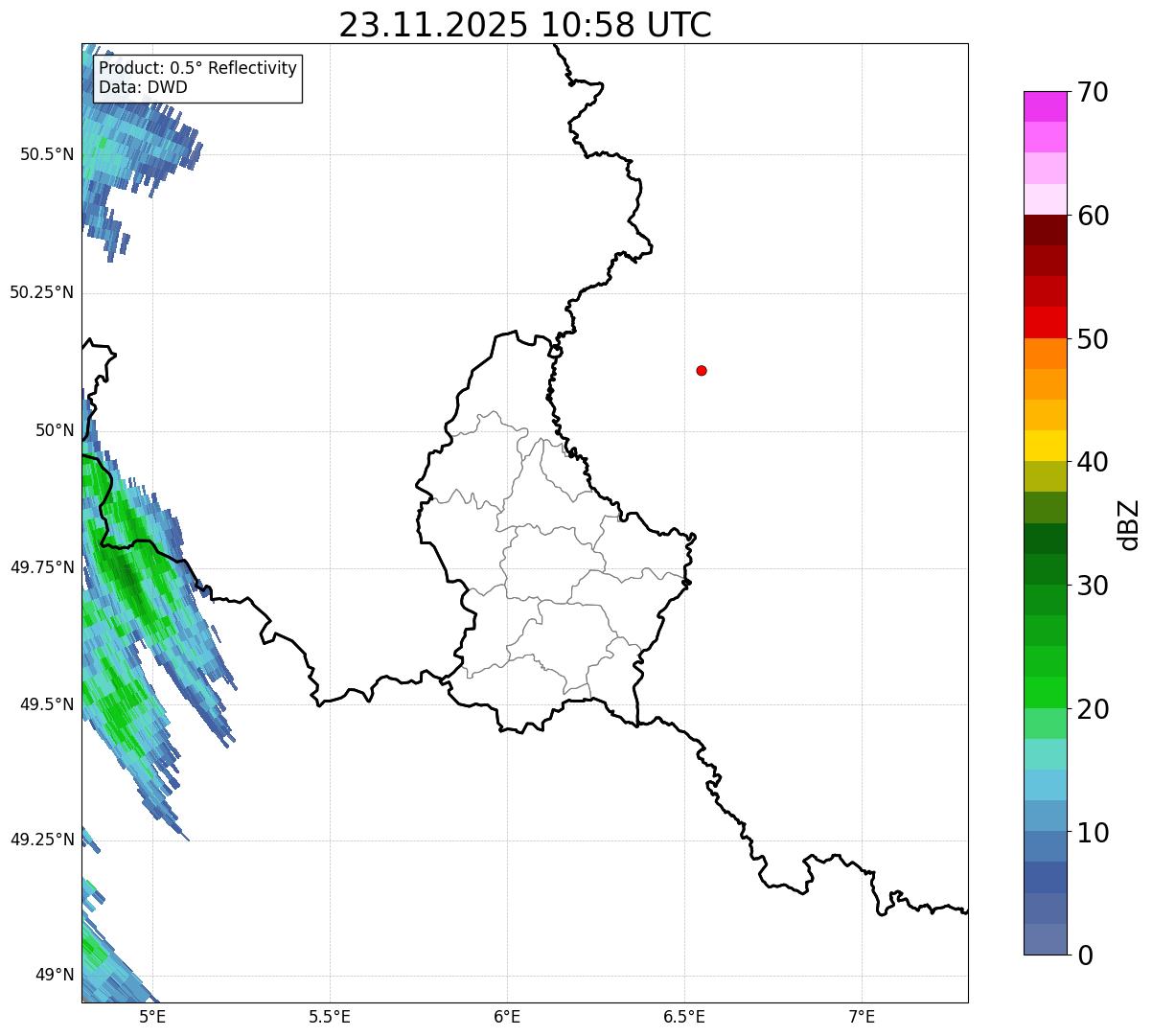Click the olive colorbar segment just below 40
The height and width of the screenshot is (1036, 1152).
tap(1045, 476)
